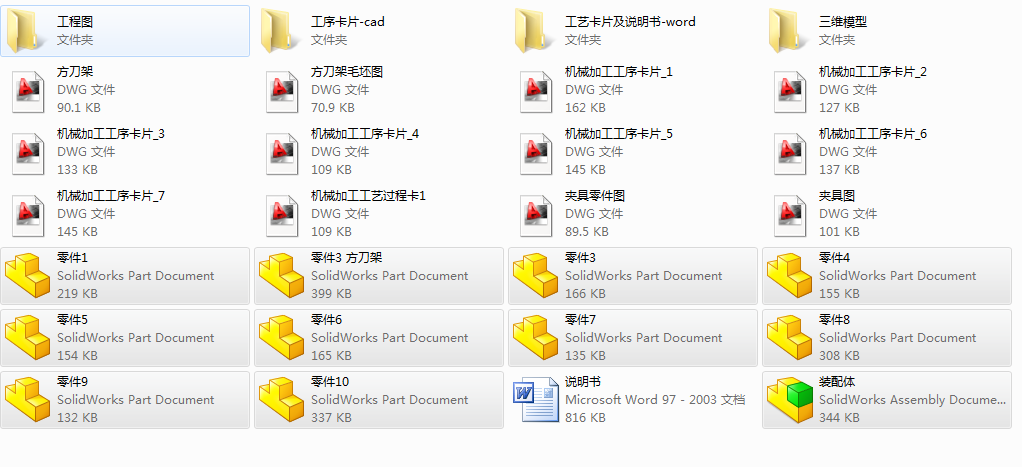Click the 89.5 KB size text
The height and width of the screenshot is (467, 1022).
(x=587, y=232)
